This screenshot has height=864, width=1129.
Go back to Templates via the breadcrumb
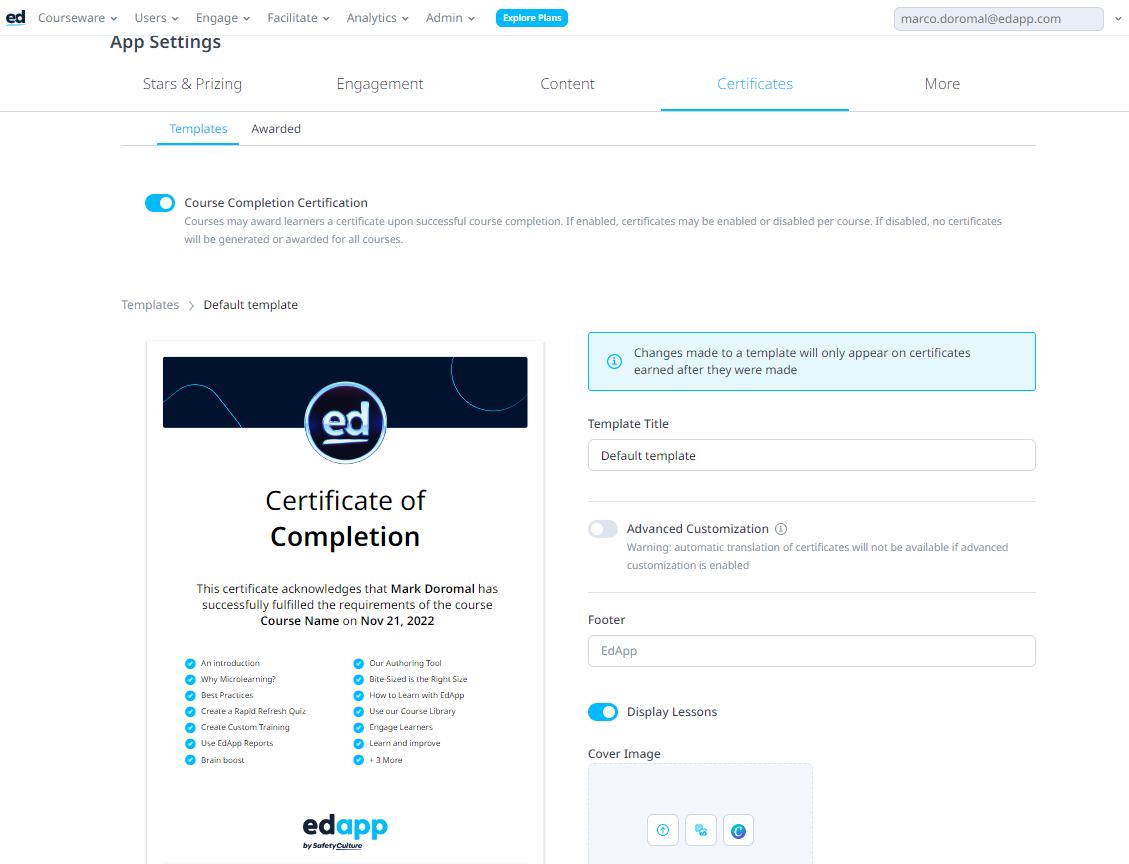(x=150, y=305)
